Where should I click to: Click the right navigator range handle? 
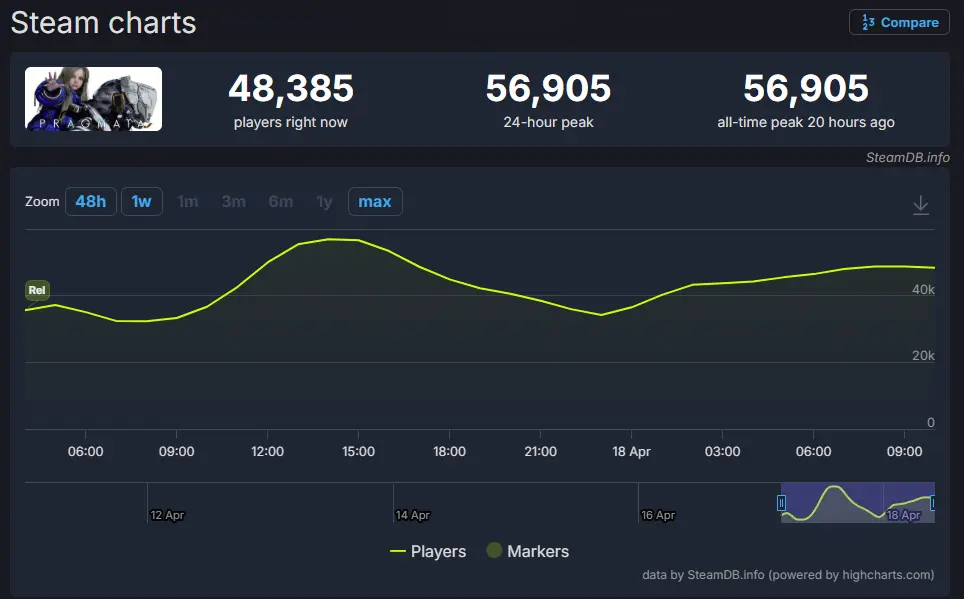point(933,503)
